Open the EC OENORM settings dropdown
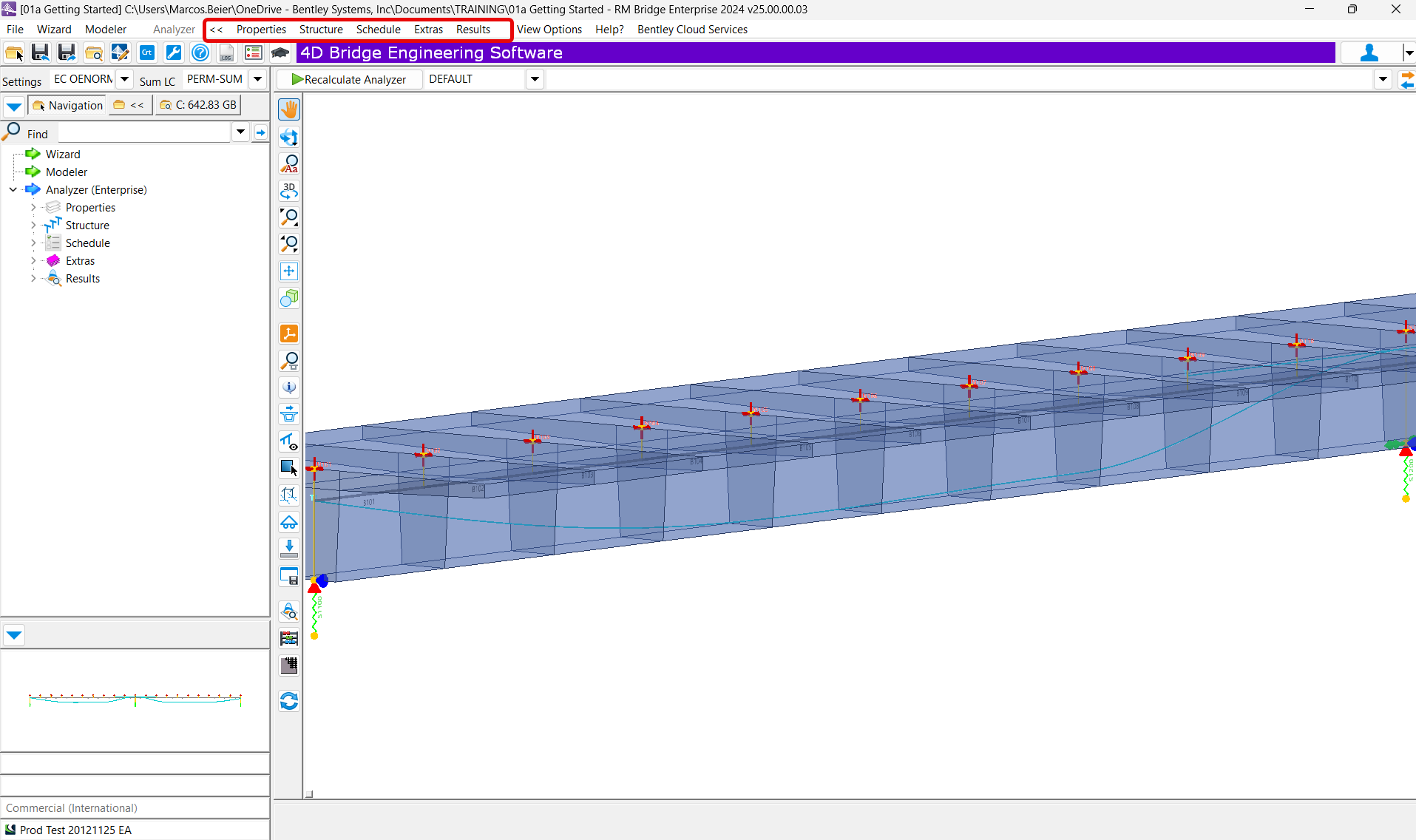The width and height of the screenshot is (1416, 840). click(124, 79)
